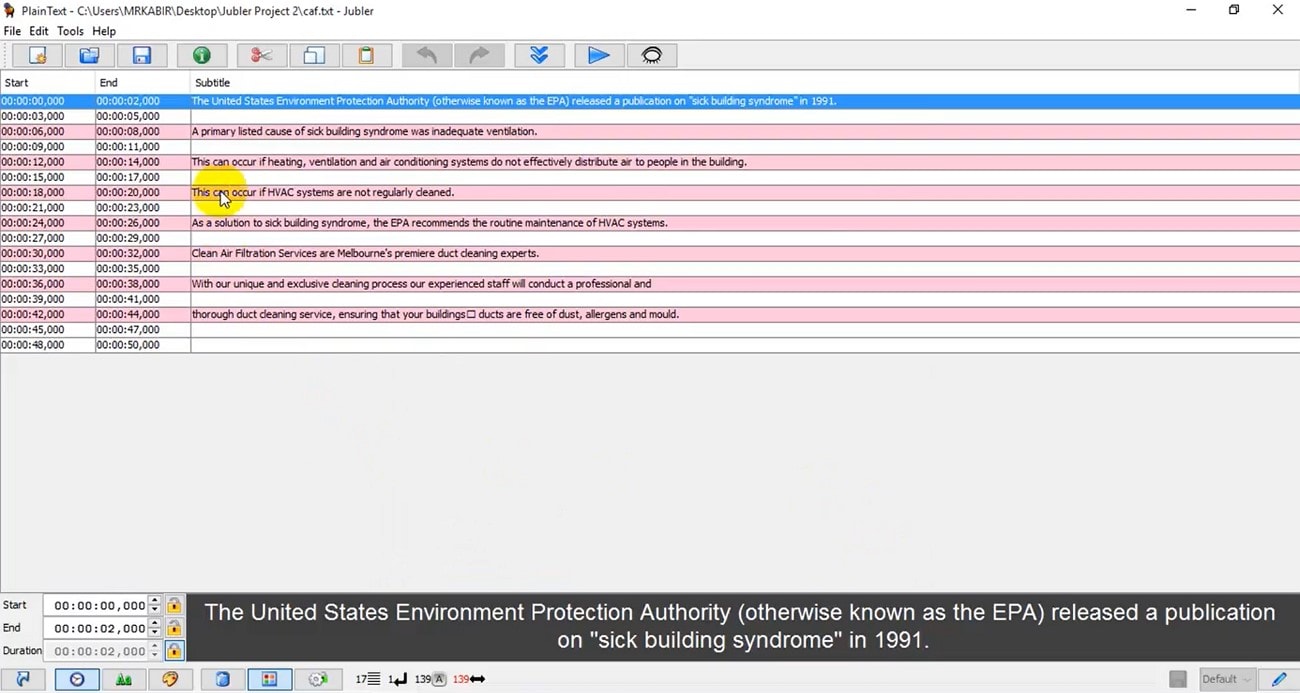
Task: Toggle the colored grid squares button
Action: tap(270, 679)
